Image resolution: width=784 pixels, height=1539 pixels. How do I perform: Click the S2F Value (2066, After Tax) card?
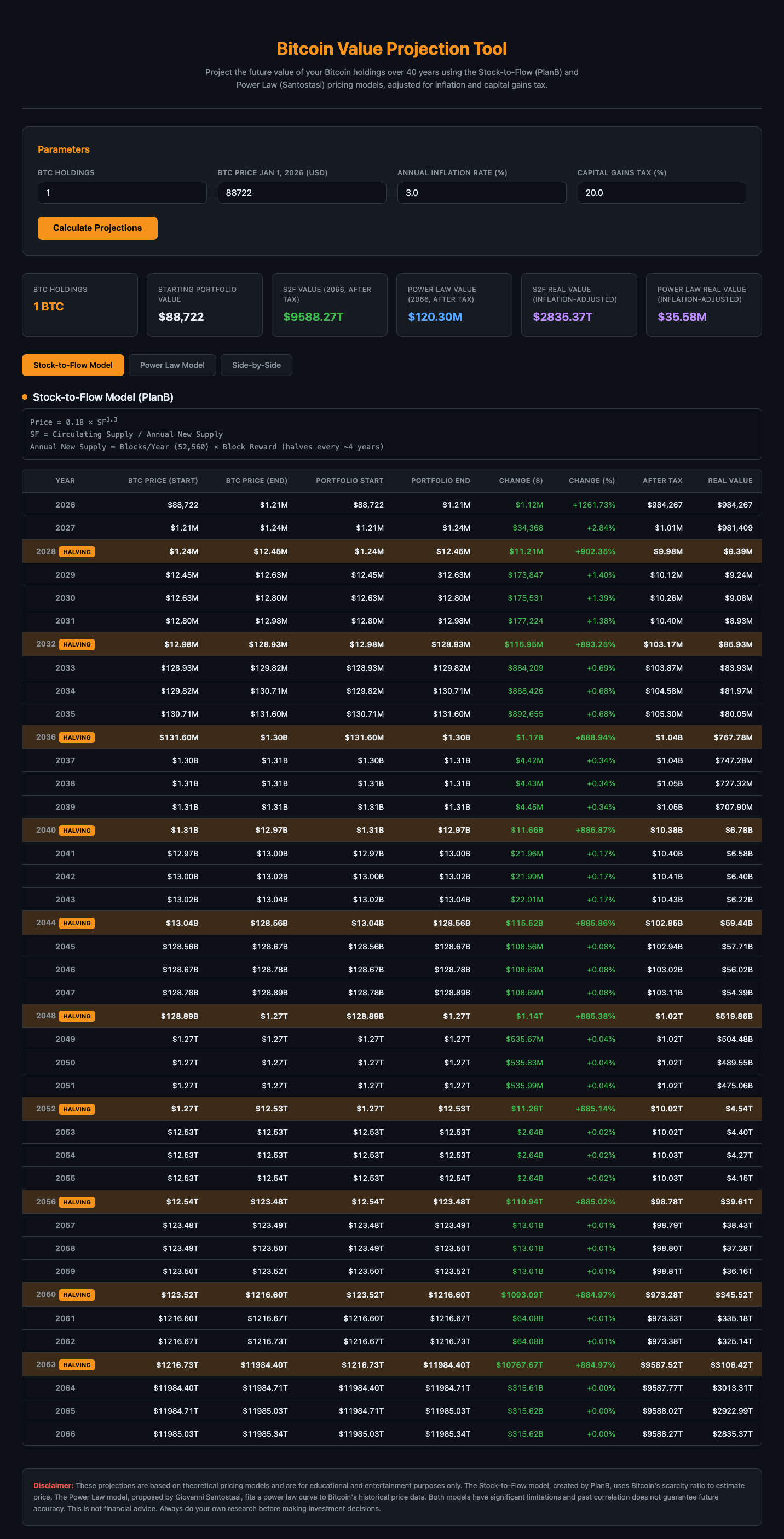(329, 305)
